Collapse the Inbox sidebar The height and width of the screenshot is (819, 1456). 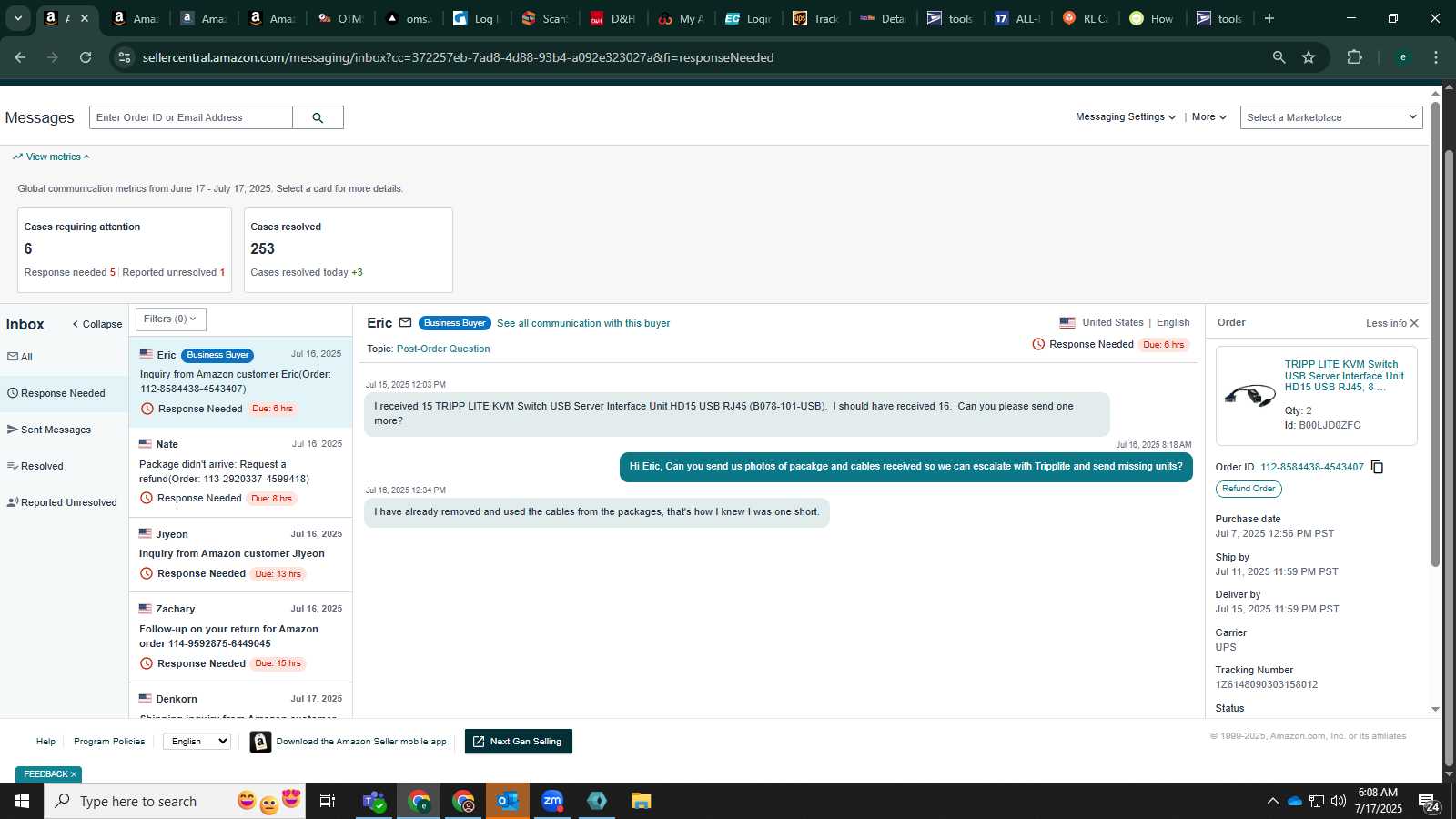point(97,324)
